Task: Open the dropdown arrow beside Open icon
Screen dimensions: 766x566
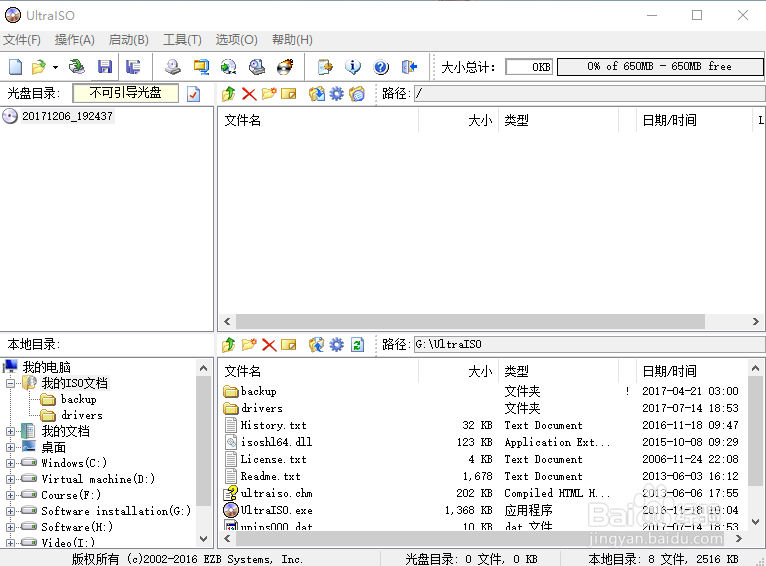Action: (55, 67)
